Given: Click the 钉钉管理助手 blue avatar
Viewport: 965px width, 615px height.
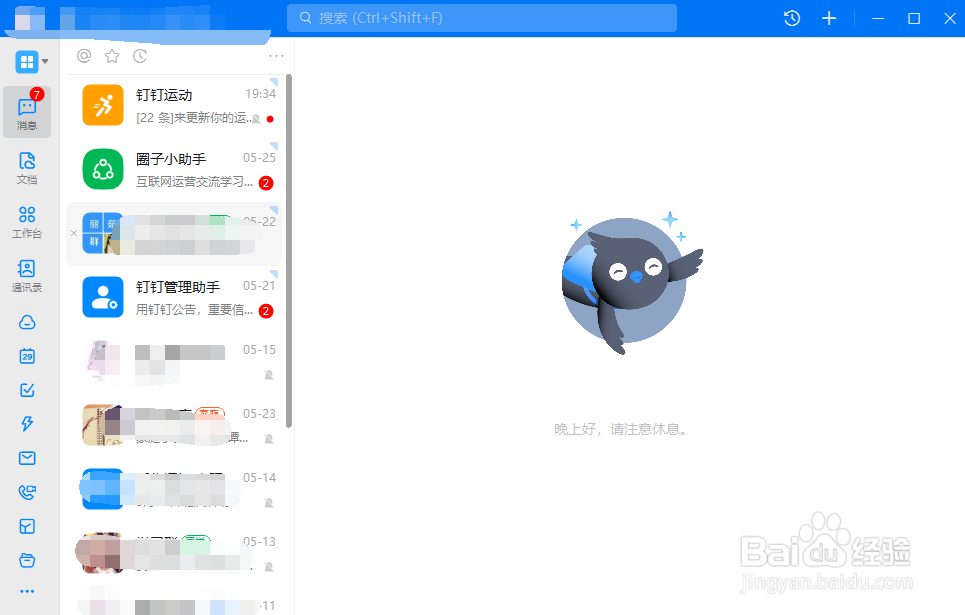Looking at the screenshot, I should tap(103, 297).
